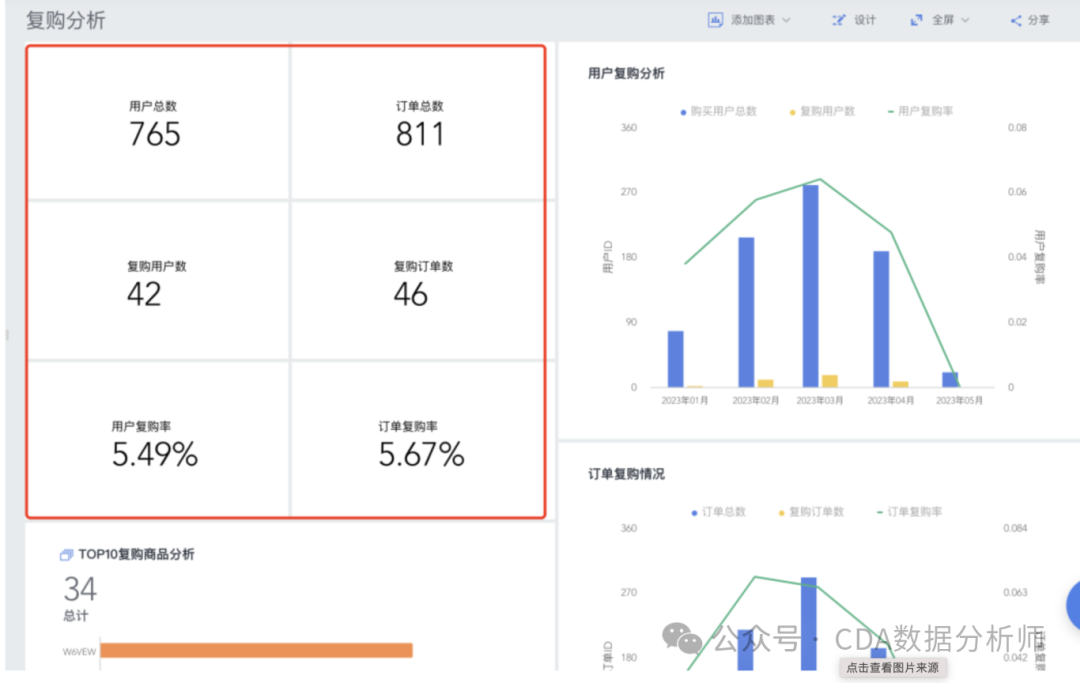Click the 添加图表 text label

(753, 20)
